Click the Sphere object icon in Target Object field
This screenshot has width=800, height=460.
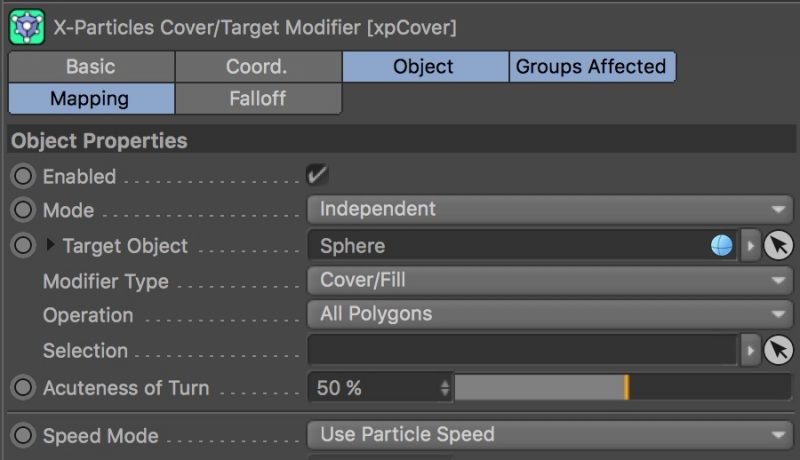tap(721, 245)
